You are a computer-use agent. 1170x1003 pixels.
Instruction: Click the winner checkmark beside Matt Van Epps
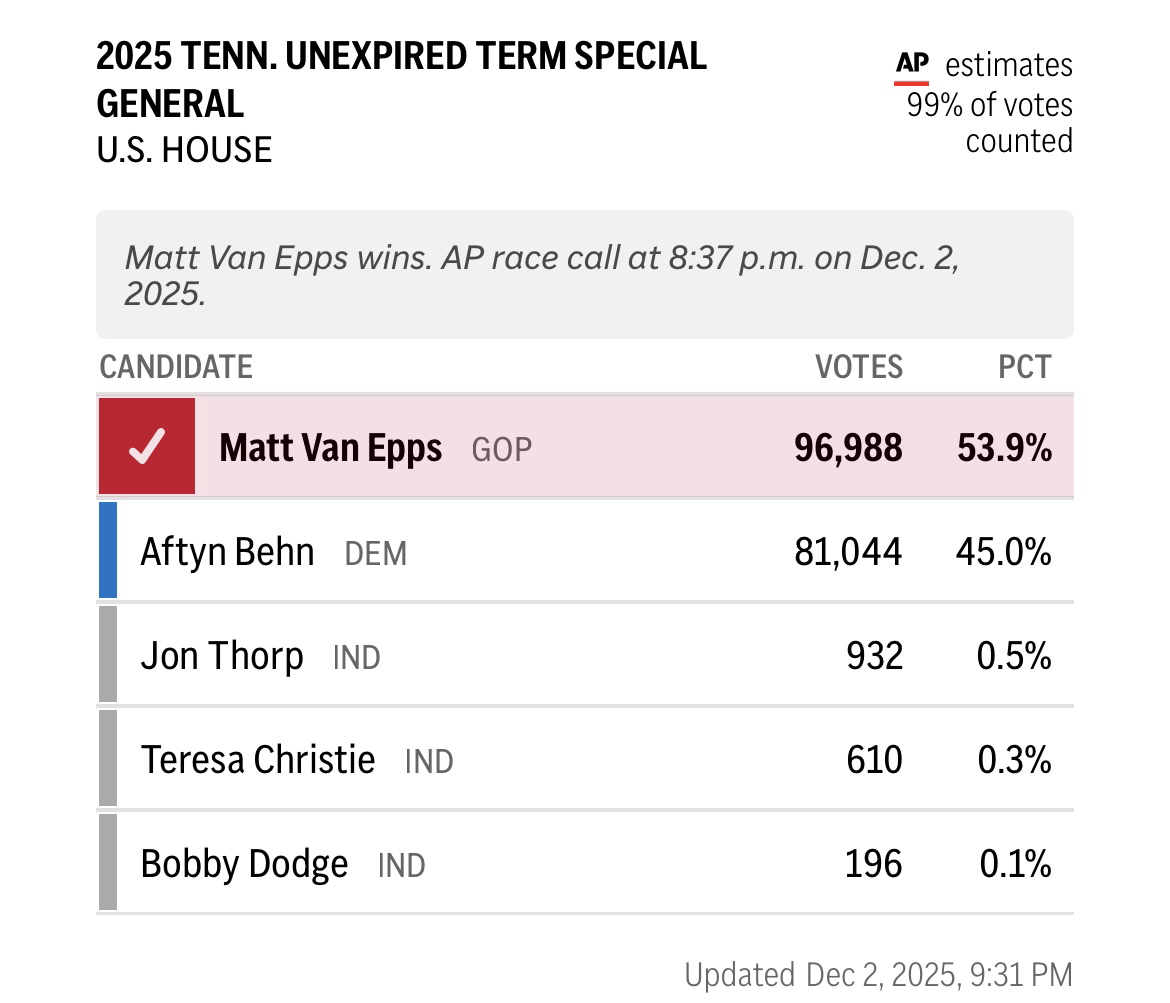click(x=147, y=447)
